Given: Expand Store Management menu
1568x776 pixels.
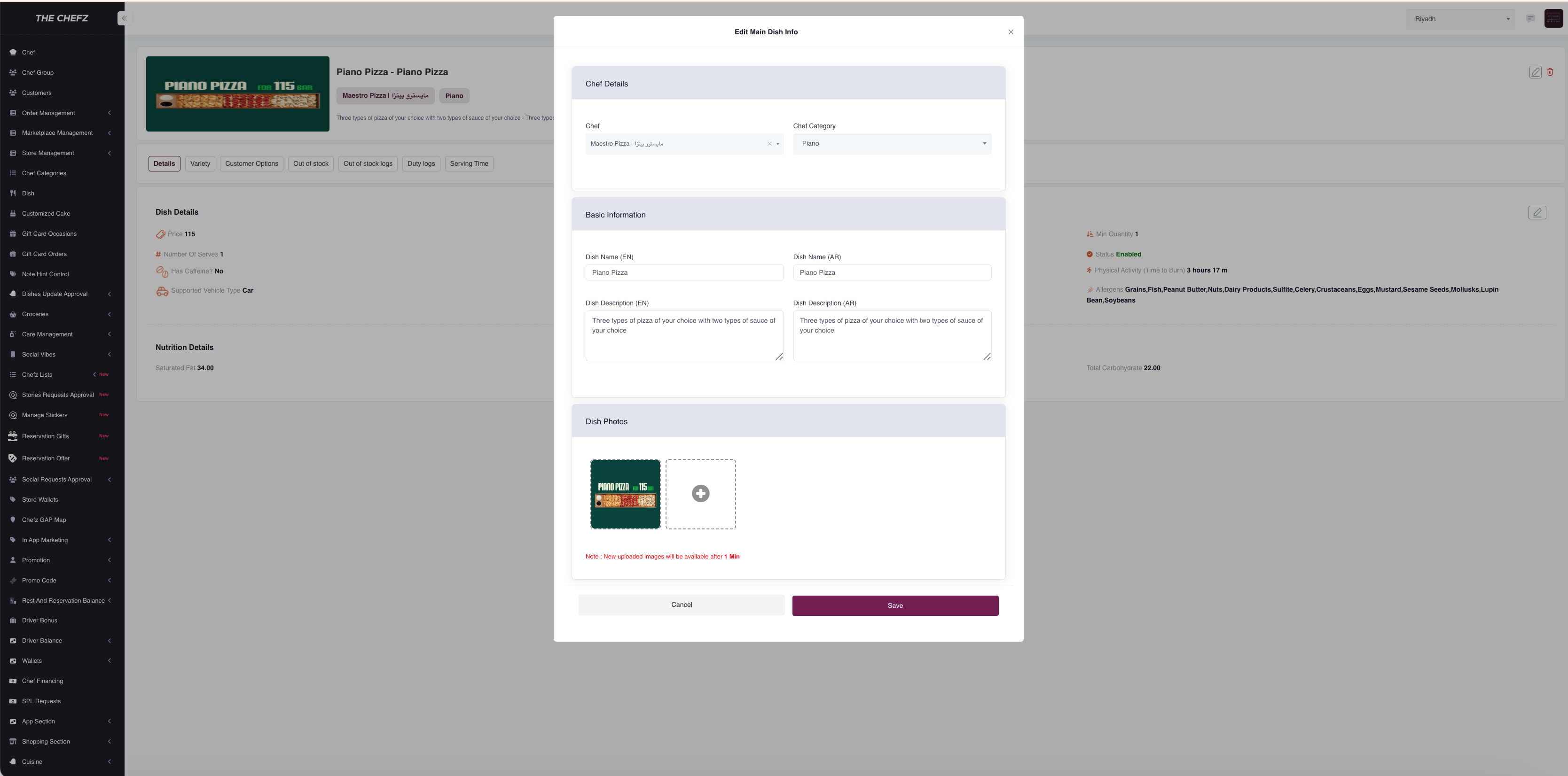Looking at the screenshot, I should 62,153.
